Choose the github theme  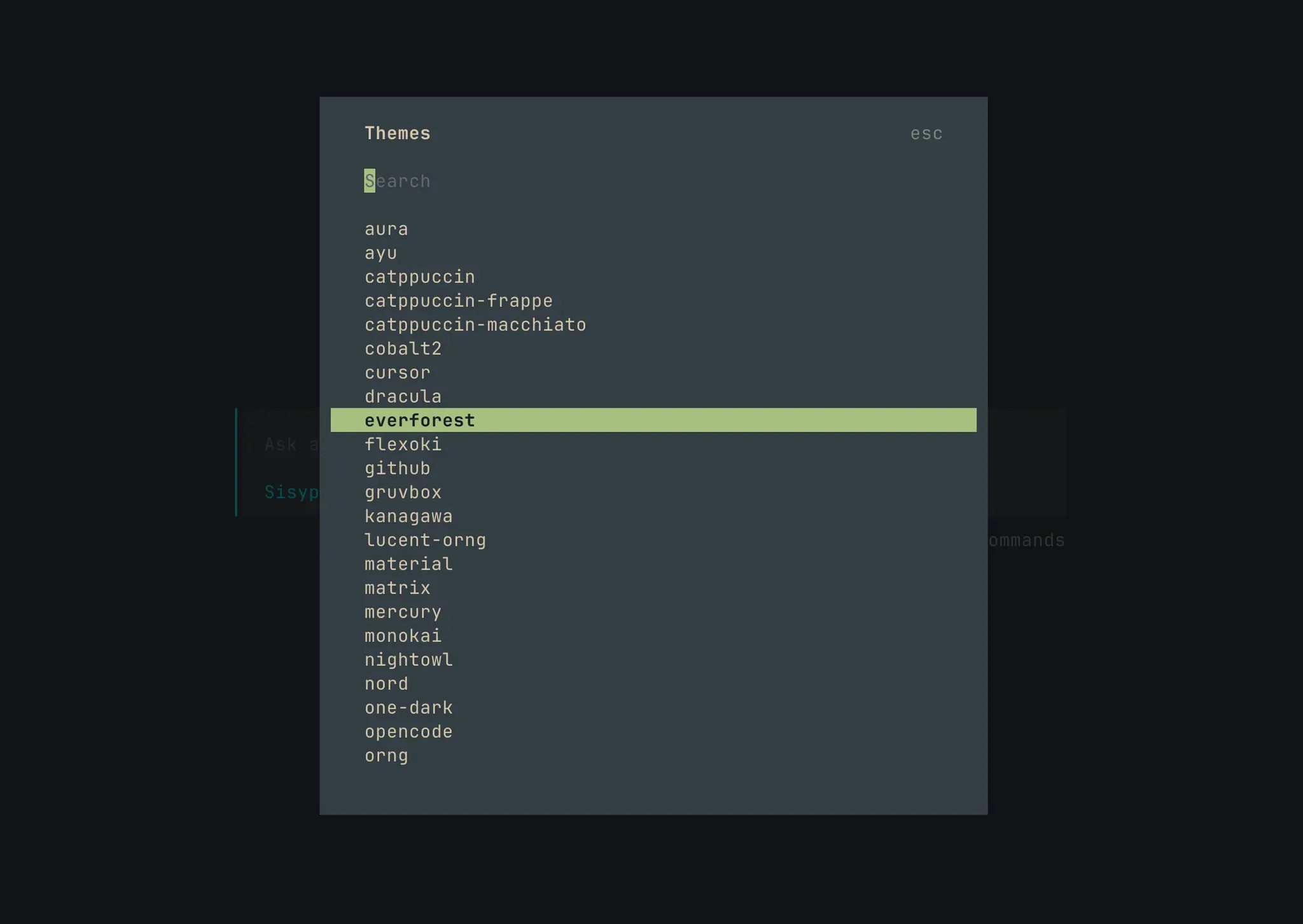397,469
